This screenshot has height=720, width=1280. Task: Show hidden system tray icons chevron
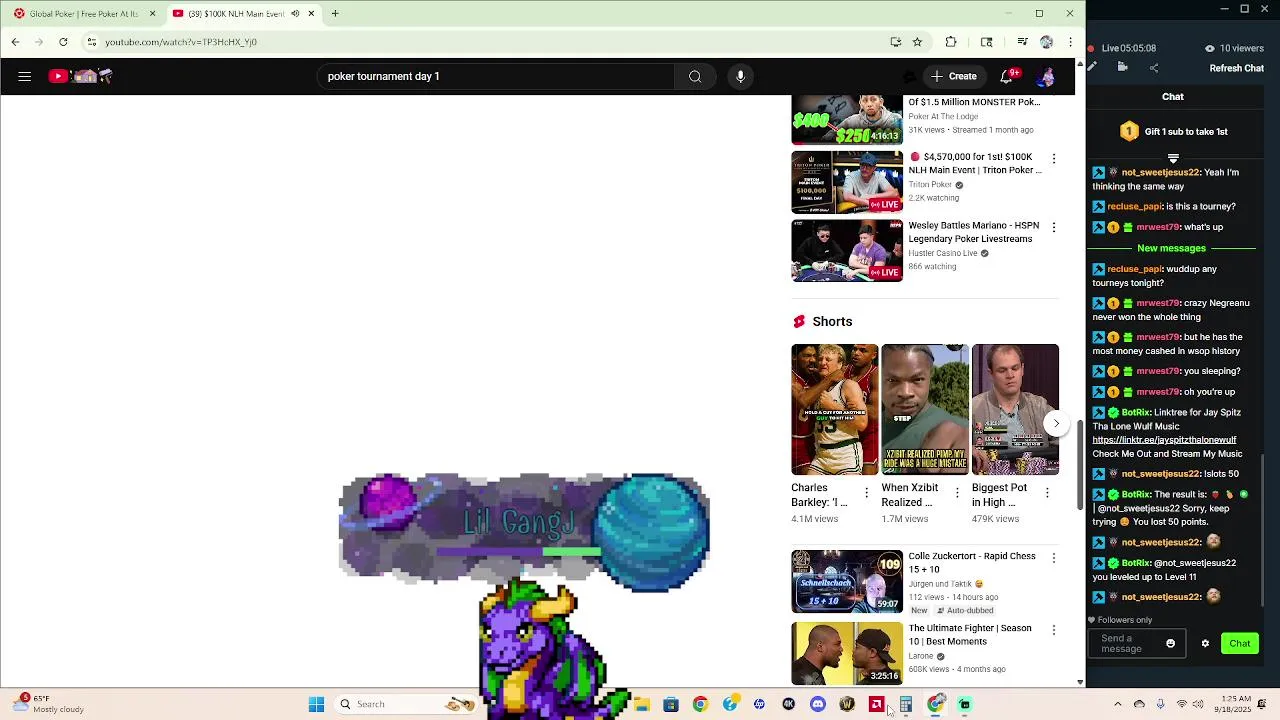click(1118, 704)
